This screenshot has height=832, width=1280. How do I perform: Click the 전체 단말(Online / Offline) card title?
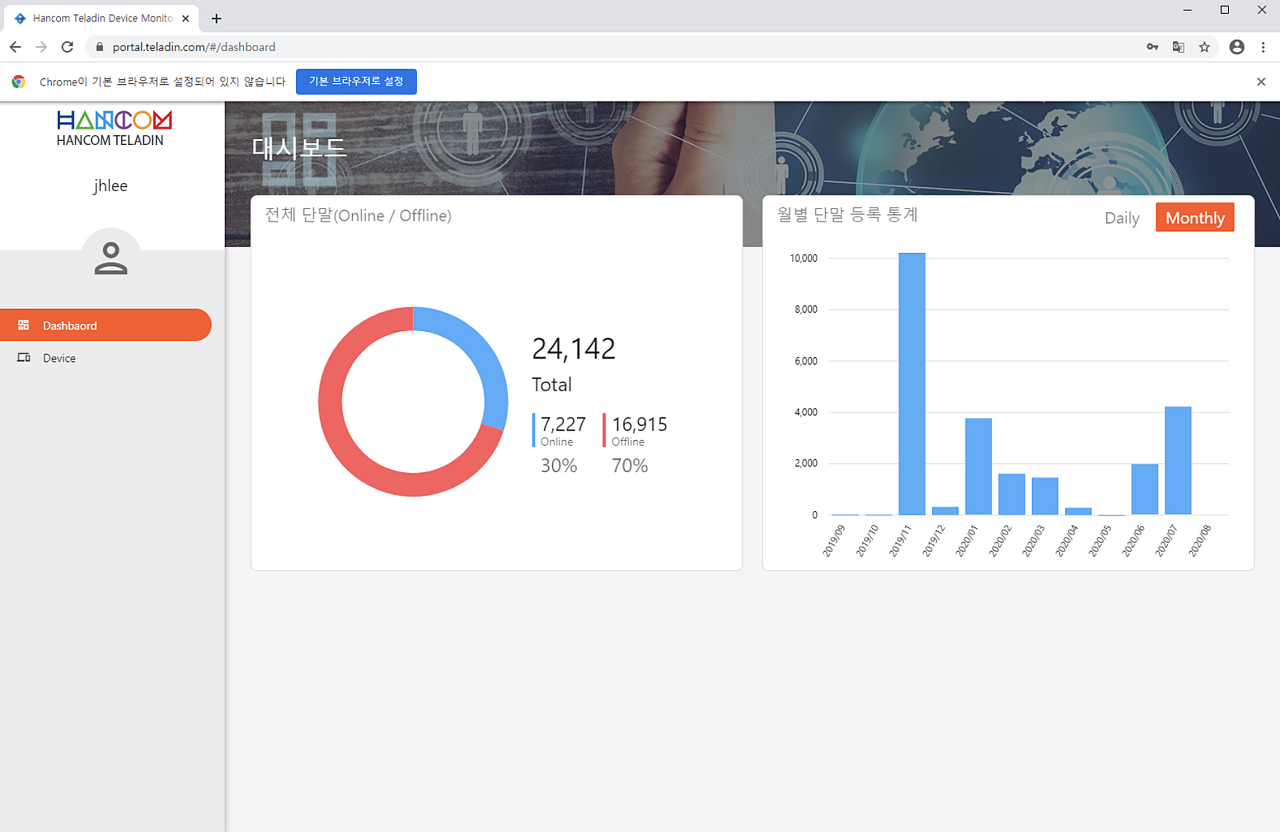point(358,215)
